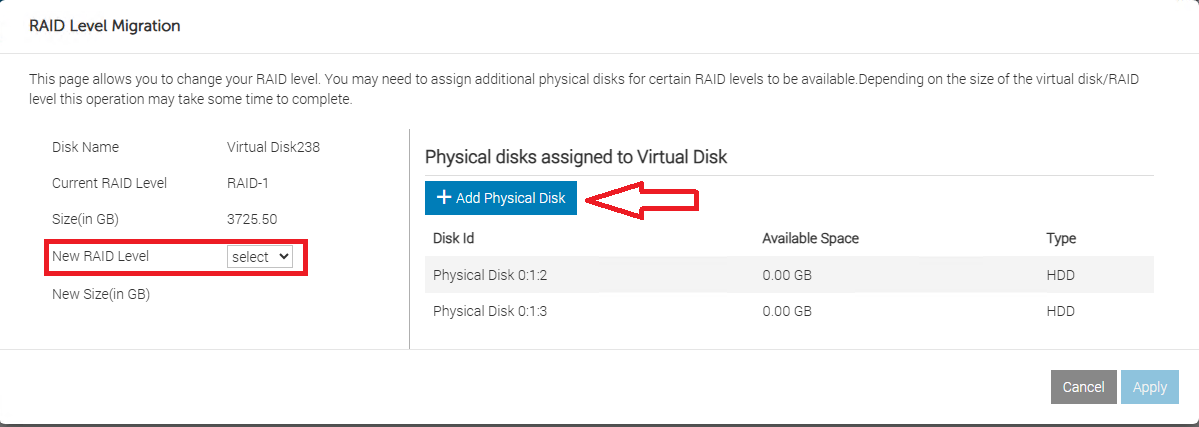1199x427 pixels.
Task: Click the 3725.50 size value
Action: pos(253,219)
